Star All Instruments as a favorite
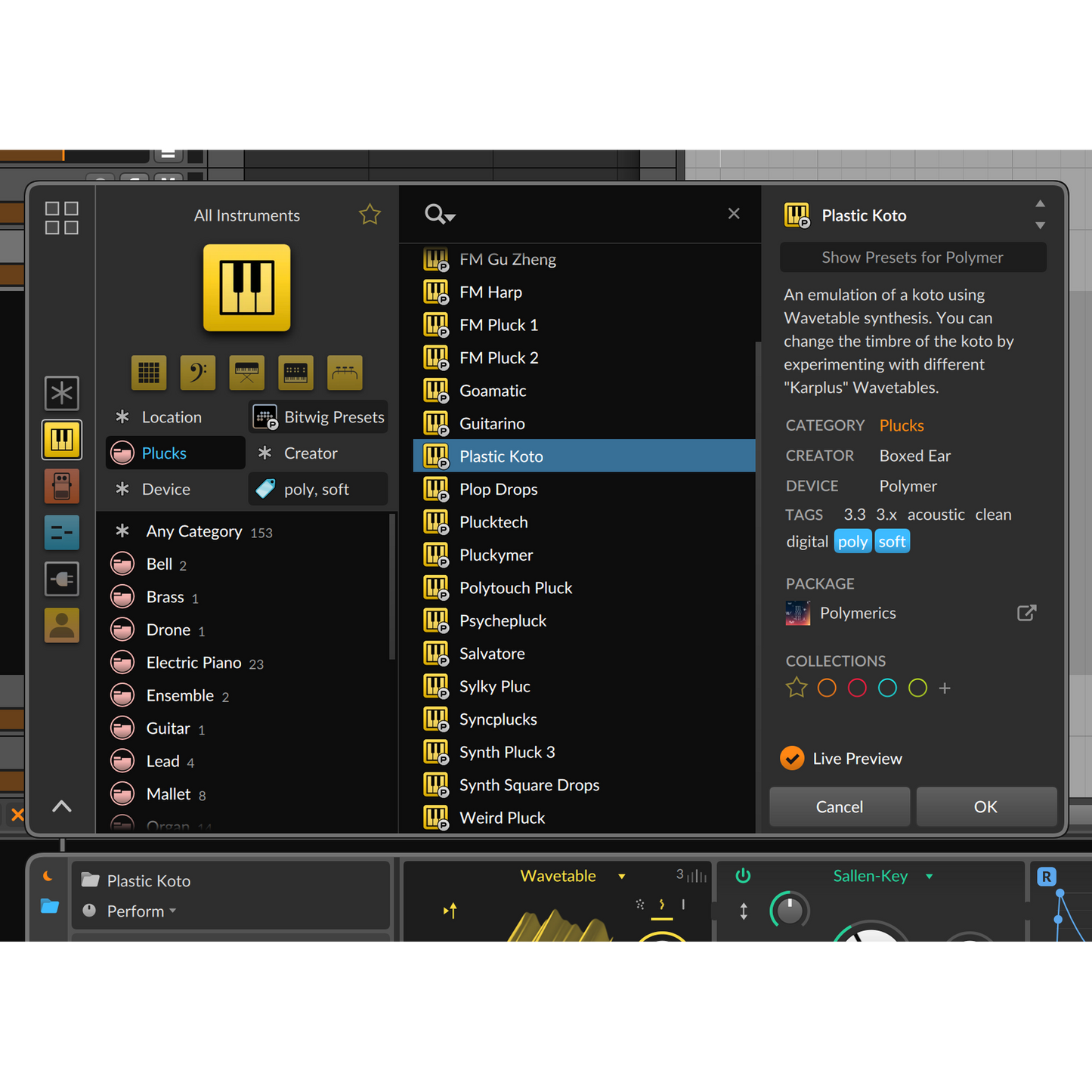 point(370,215)
